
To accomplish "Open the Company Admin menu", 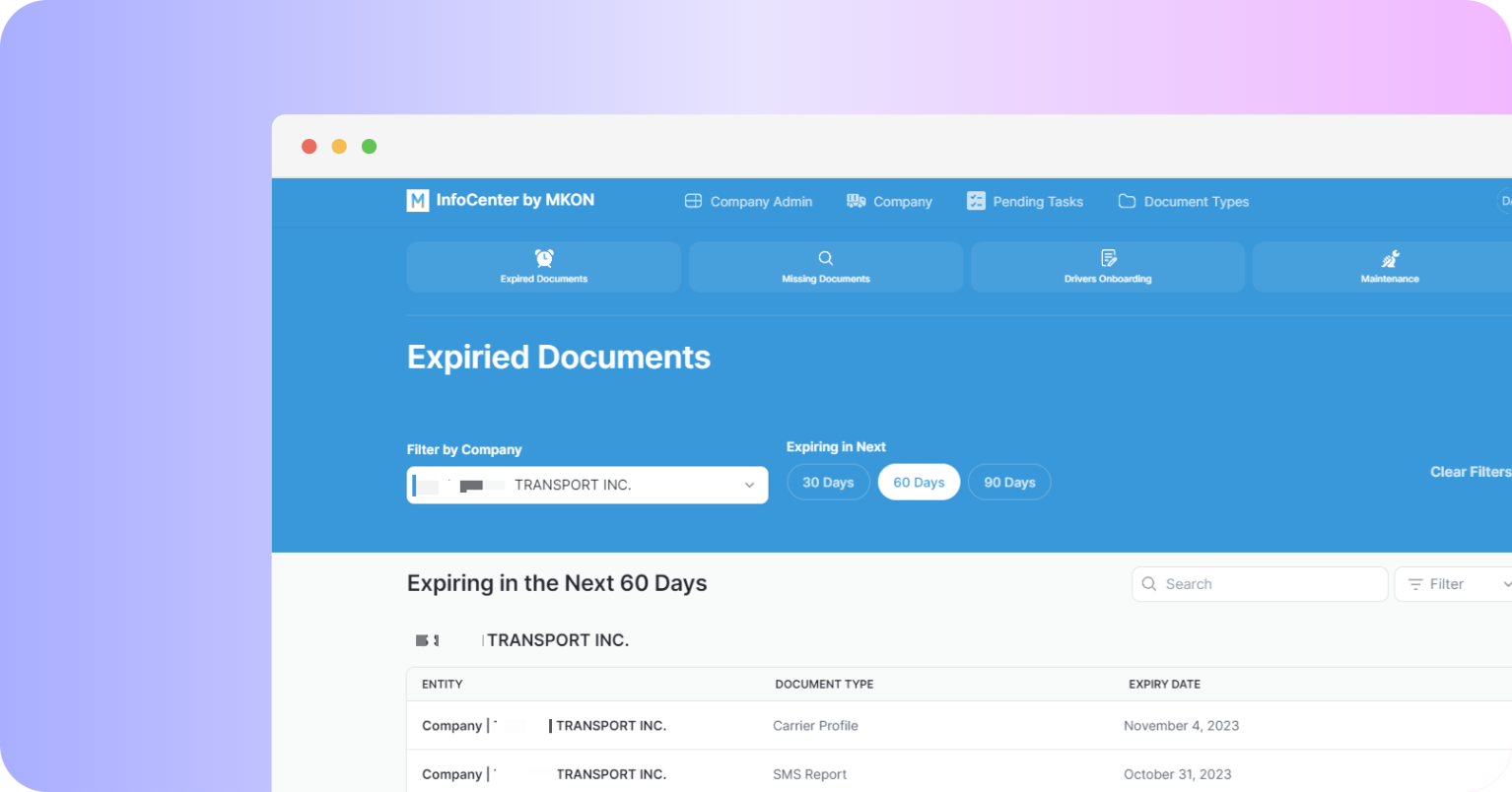I will (x=749, y=201).
